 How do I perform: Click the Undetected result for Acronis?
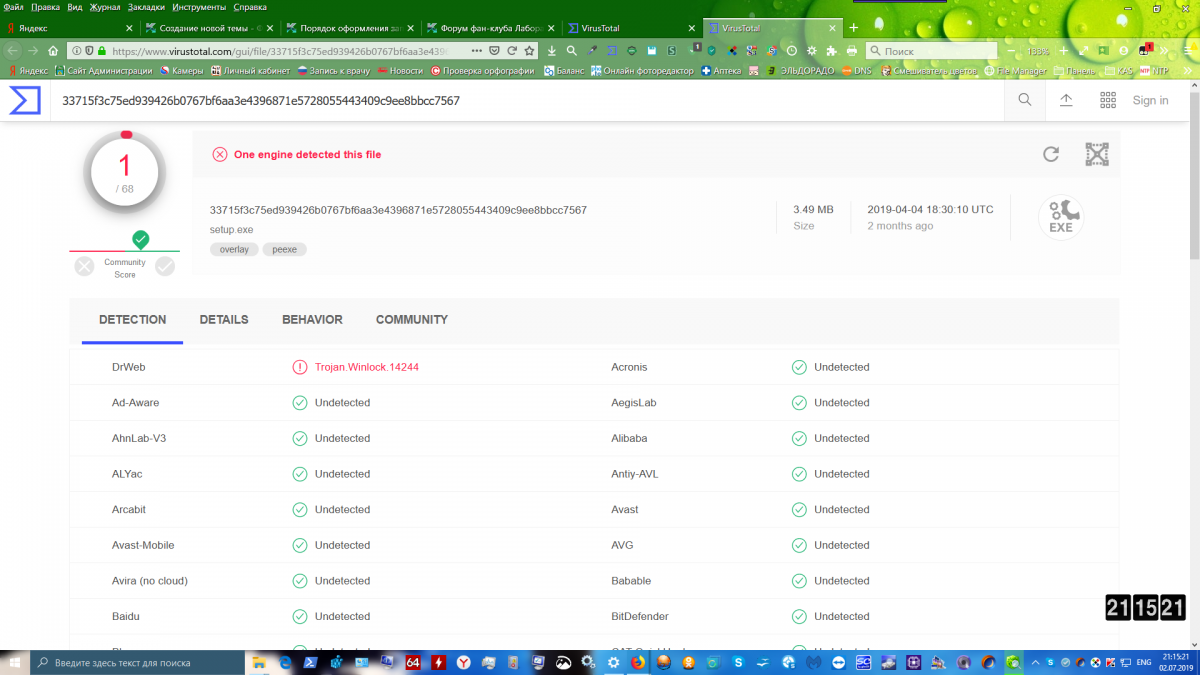point(841,367)
